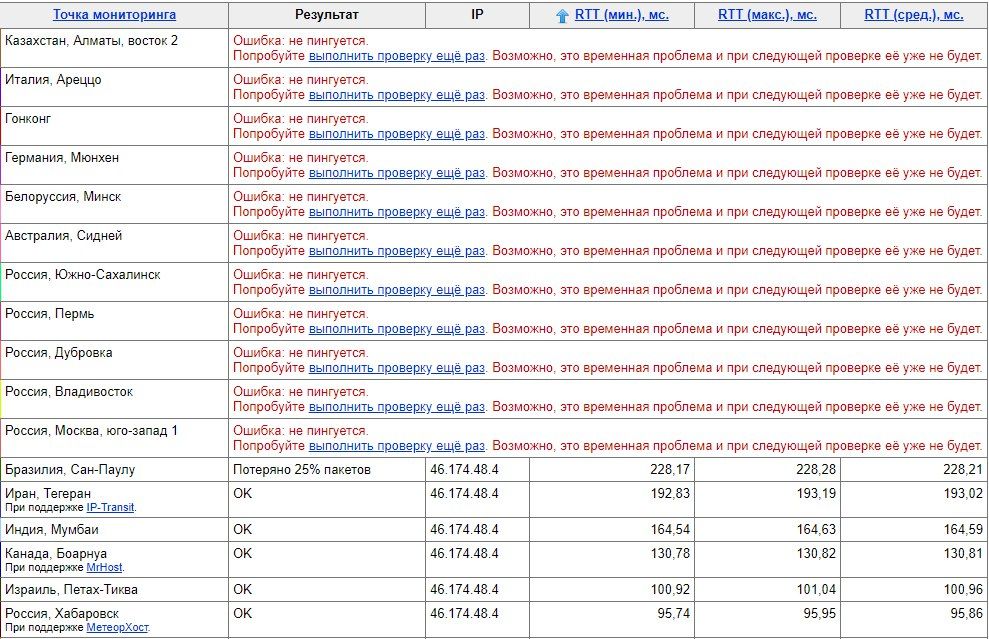Click average RTT value 100,96
The height and width of the screenshot is (639, 989).
tap(963, 590)
